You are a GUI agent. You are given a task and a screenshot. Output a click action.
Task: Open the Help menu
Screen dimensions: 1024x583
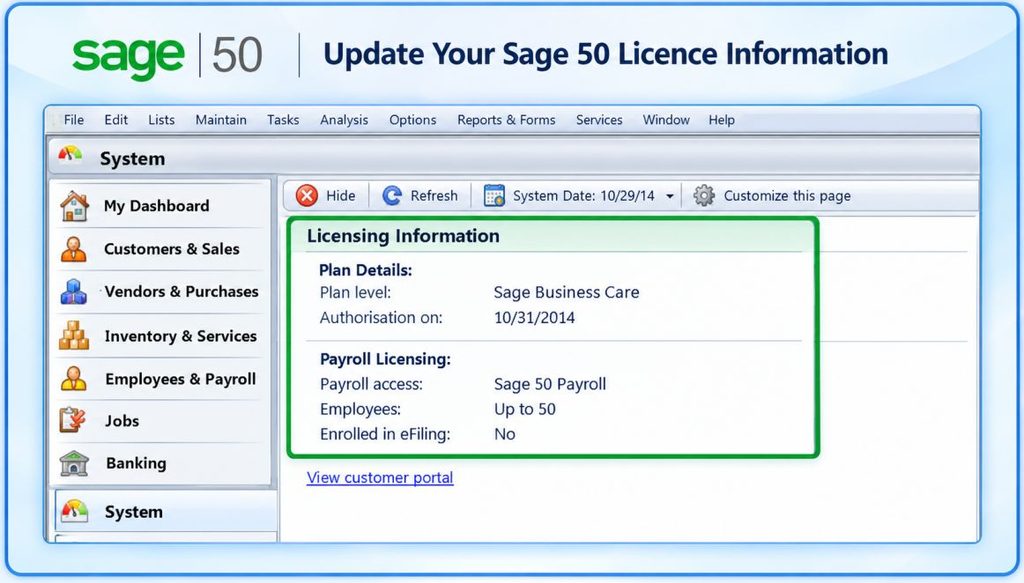pyautogui.click(x=722, y=120)
